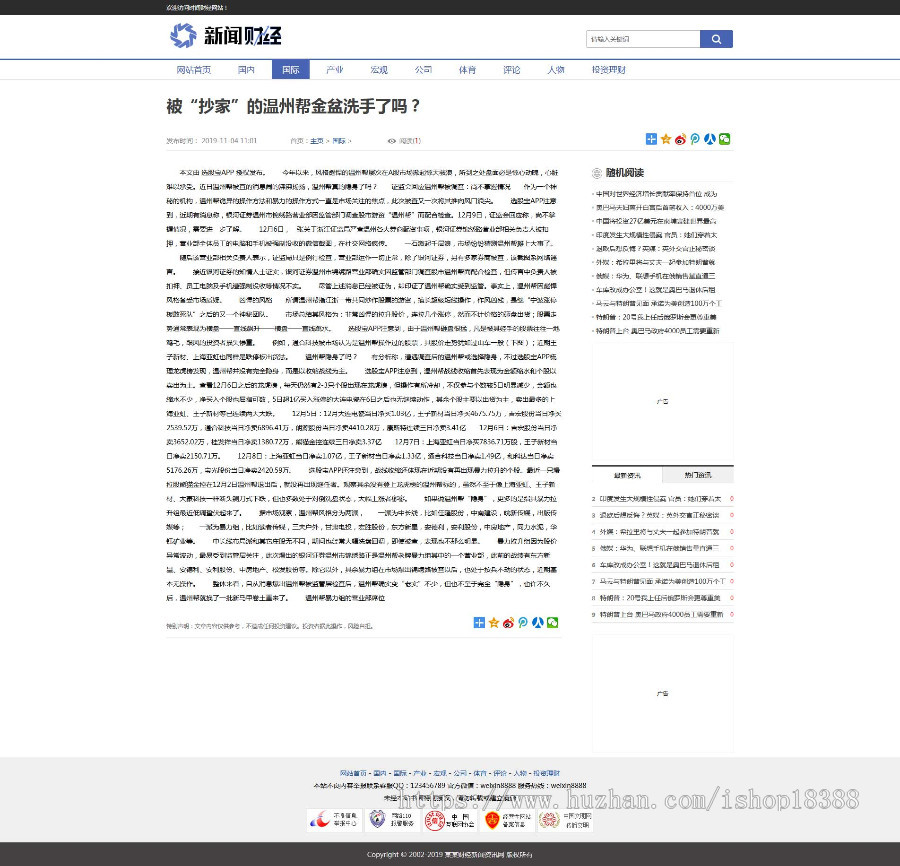The image size is (900, 866).
Task: Open 随机阅读 item starting 马云与特朗普见面
Action: (658, 303)
